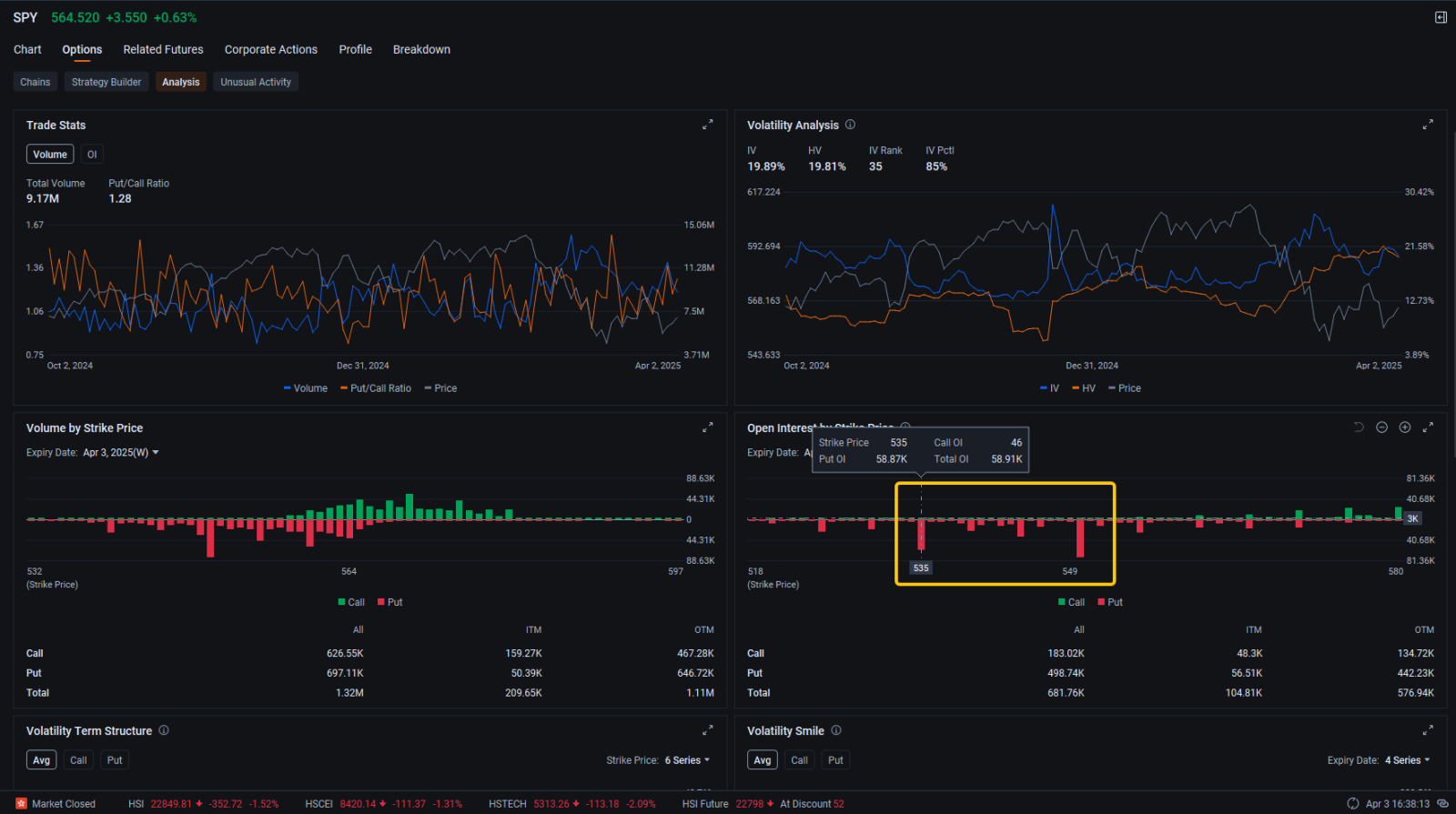The image size is (1456, 814).
Task: Click the put bar at strike 535
Action: pyautogui.click(x=921, y=534)
